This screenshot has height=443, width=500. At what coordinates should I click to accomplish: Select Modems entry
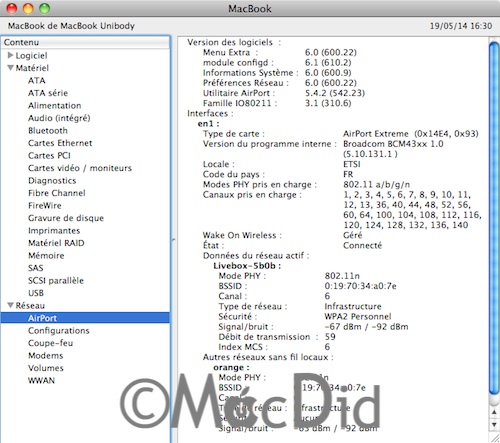[x=46, y=356]
